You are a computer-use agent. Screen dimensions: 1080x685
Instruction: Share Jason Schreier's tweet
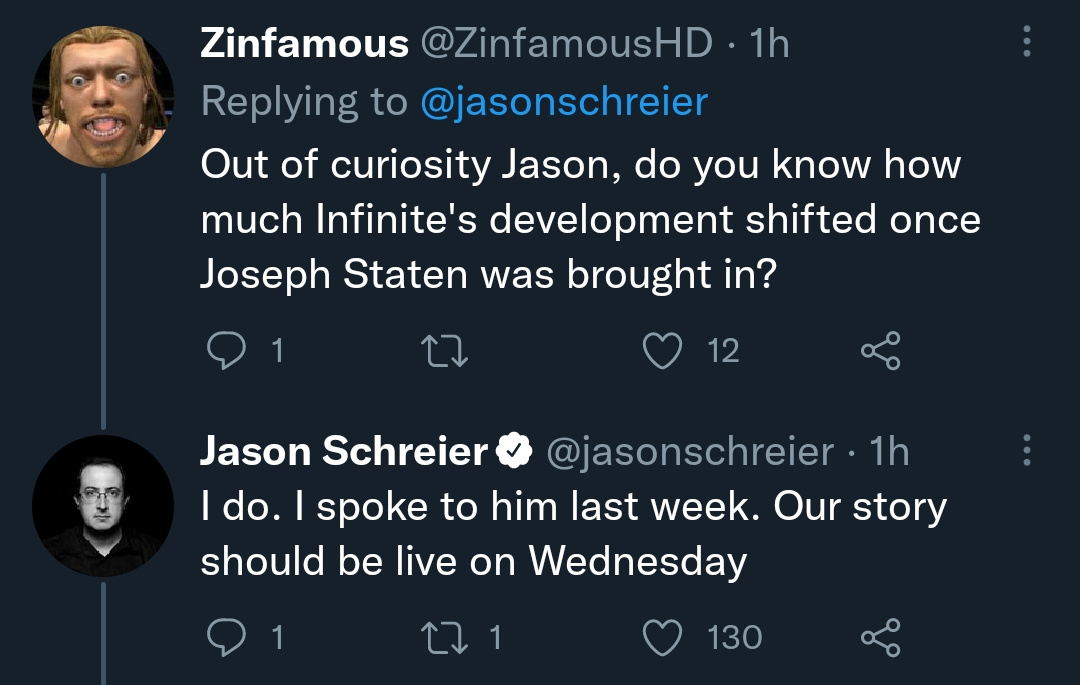click(x=881, y=637)
